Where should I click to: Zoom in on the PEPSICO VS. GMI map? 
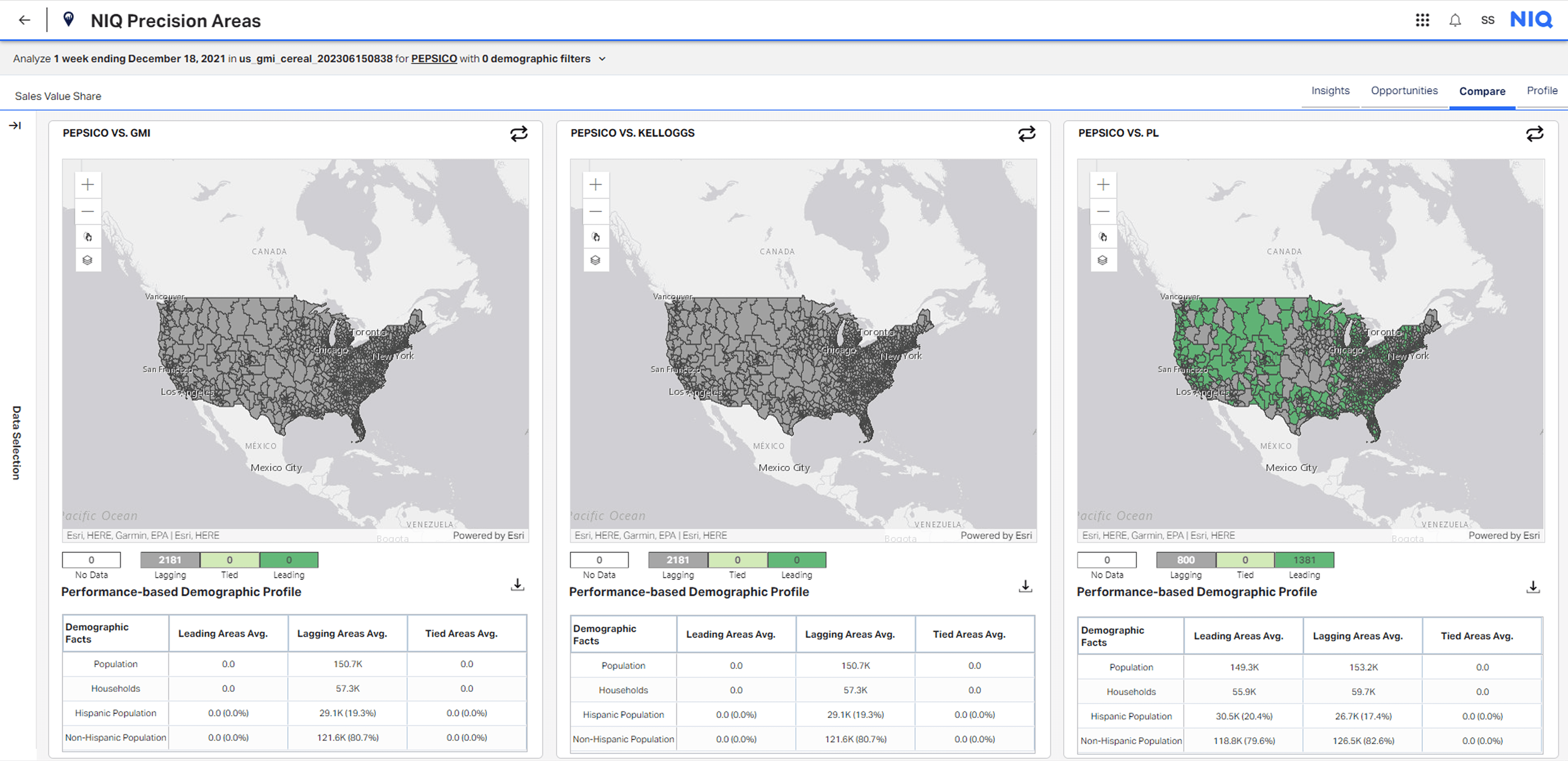[x=88, y=184]
